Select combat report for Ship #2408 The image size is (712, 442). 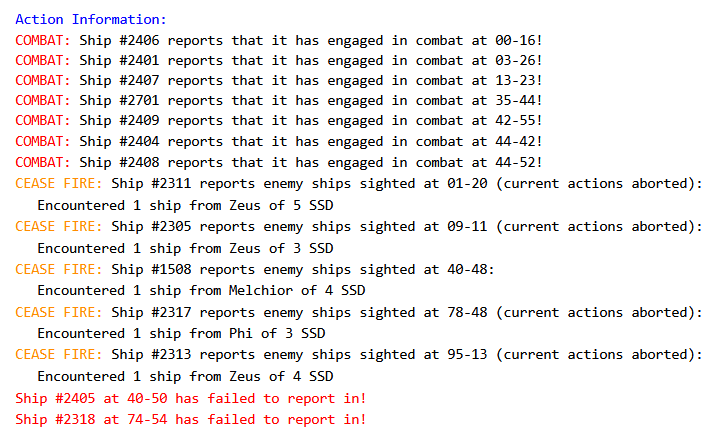coord(283,163)
